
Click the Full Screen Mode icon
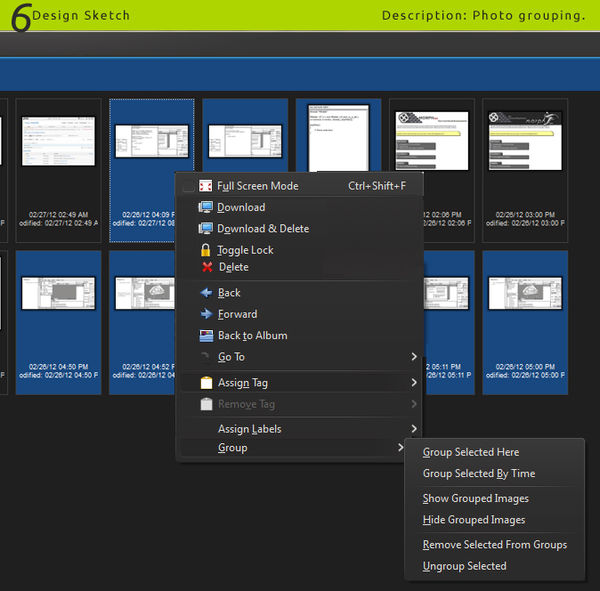[206, 186]
